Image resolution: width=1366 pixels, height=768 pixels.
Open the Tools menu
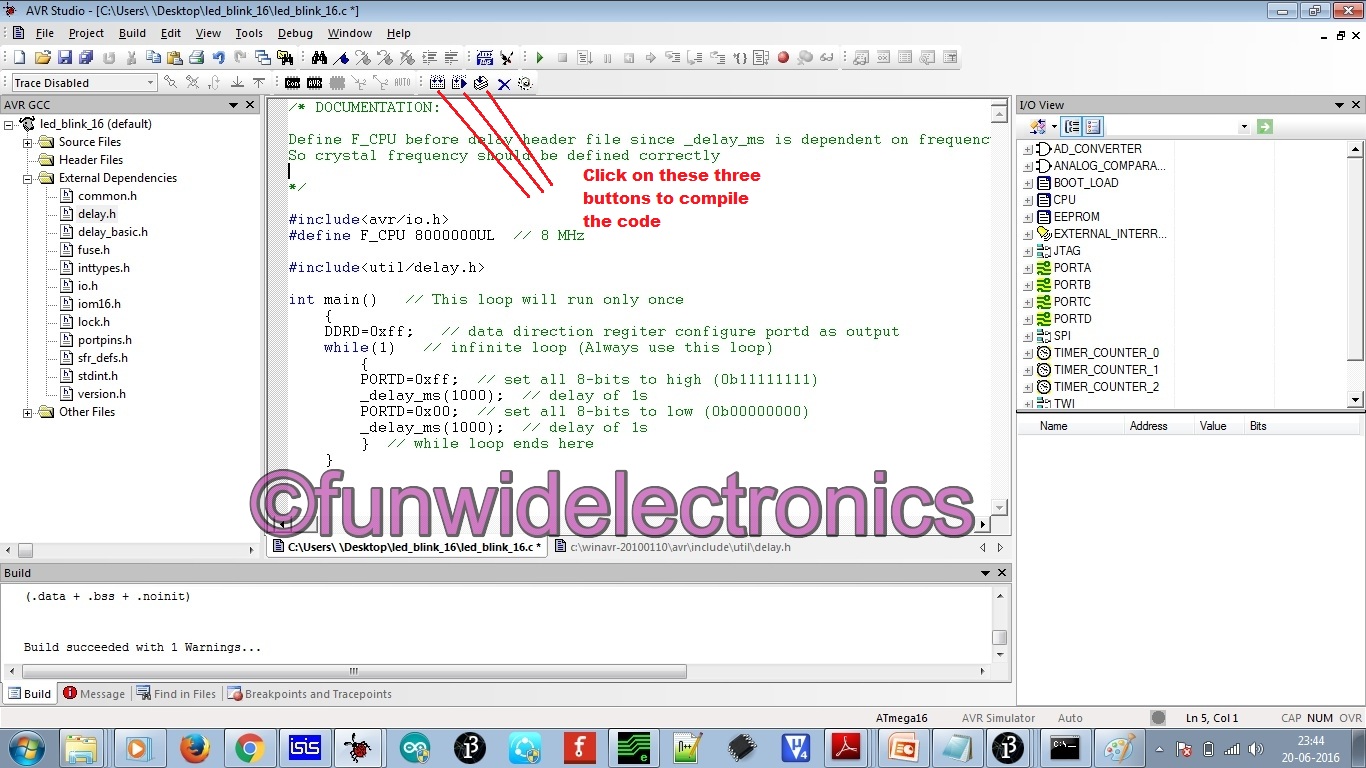point(249,33)
